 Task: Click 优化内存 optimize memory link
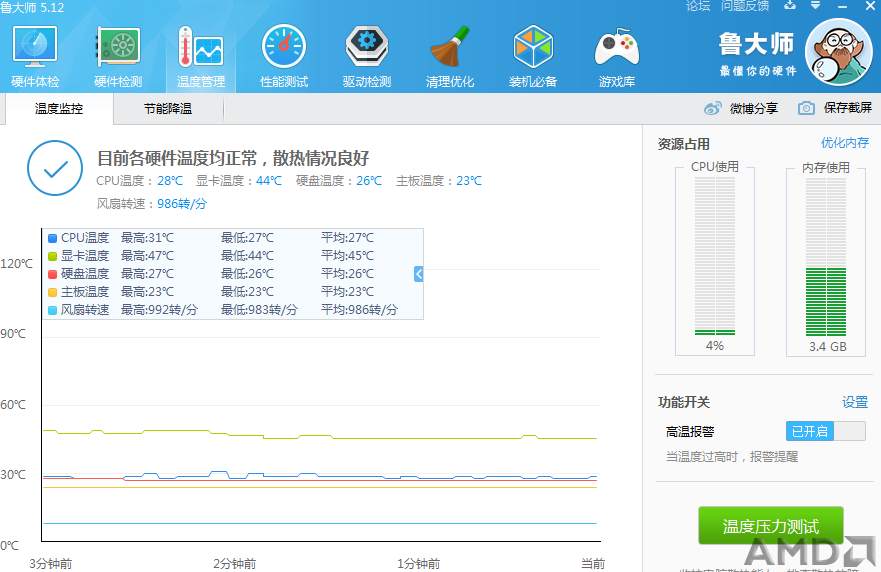(844, 143)
